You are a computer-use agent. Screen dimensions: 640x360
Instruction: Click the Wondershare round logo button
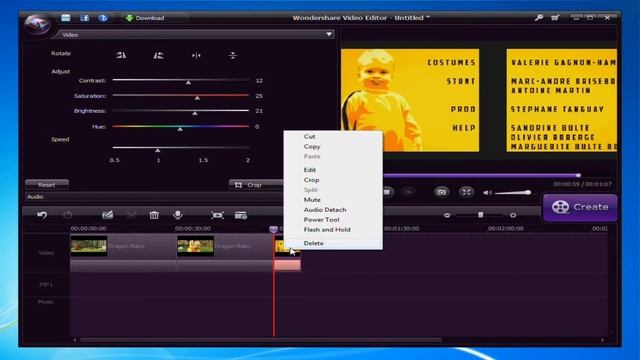tap(37, 24)
